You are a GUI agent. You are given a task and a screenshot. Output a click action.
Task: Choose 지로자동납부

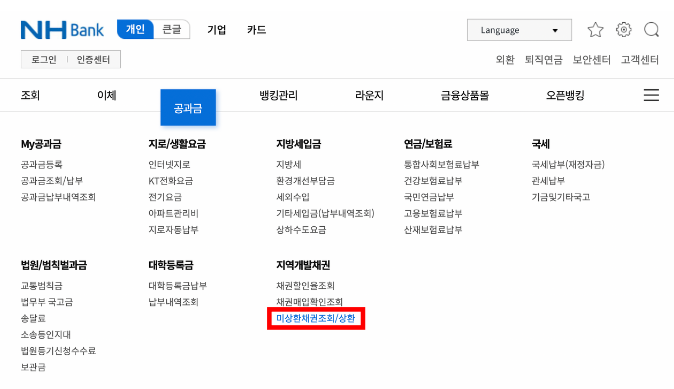173,230
